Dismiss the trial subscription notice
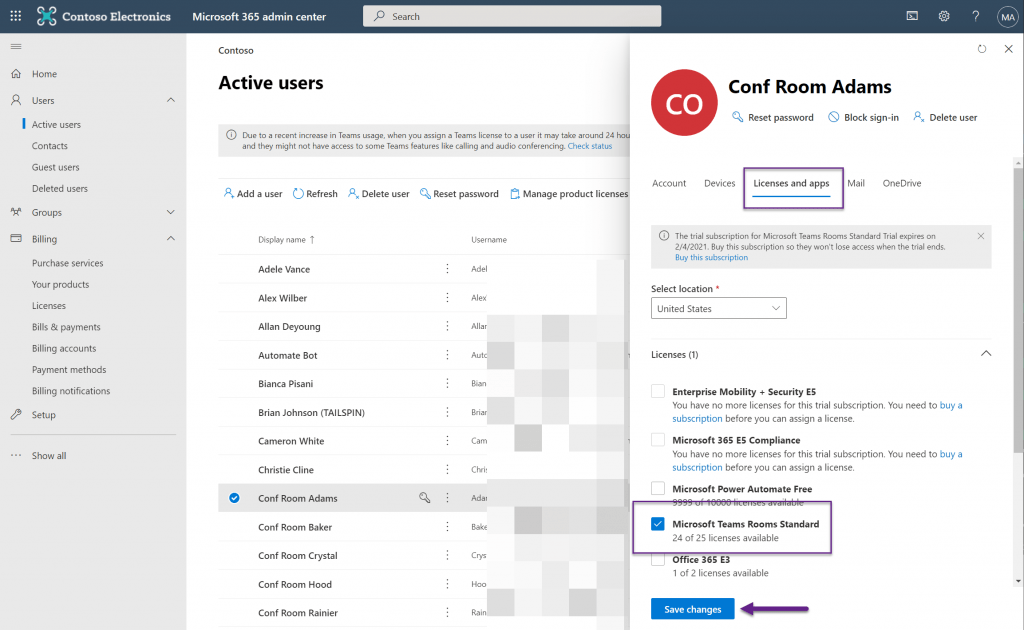Viewport: 1024px width, 630px height. click(981, 236)
